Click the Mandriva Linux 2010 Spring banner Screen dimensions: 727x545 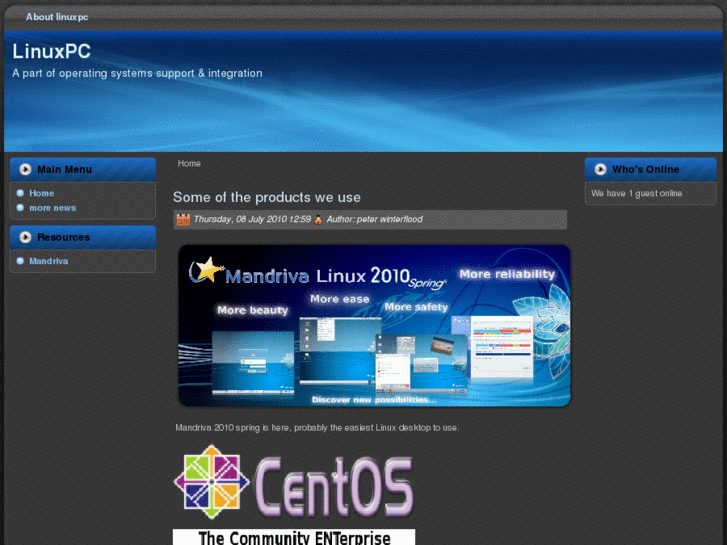click(x=374, y=326)
